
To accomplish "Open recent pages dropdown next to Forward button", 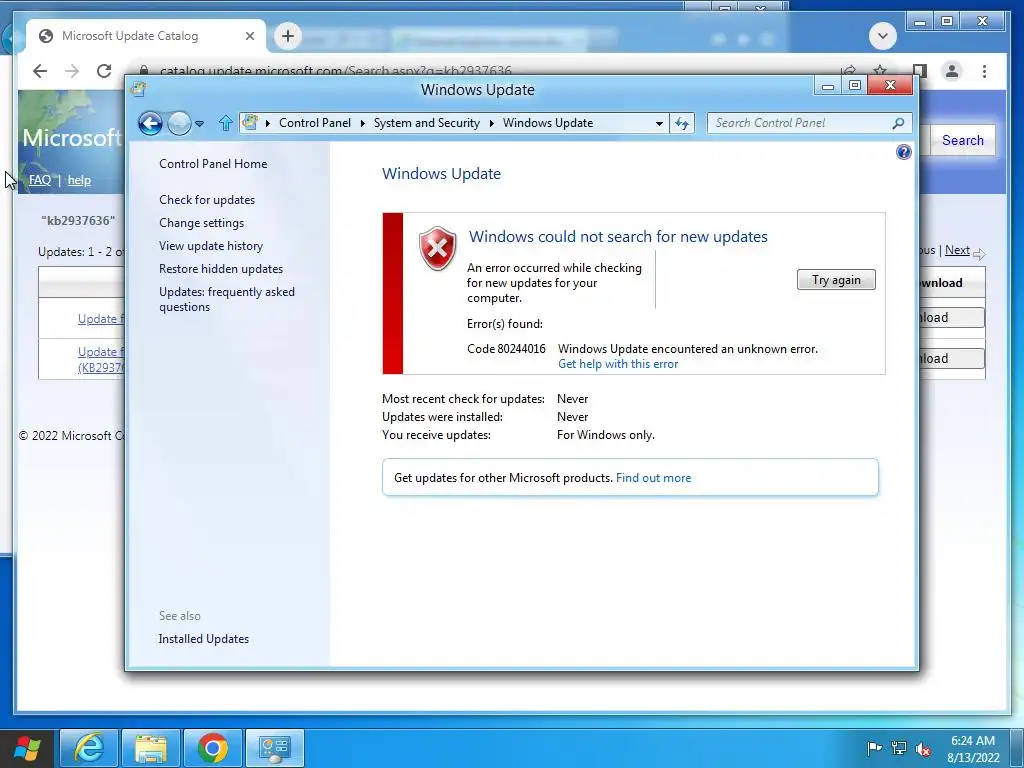I will pos(199,123).
